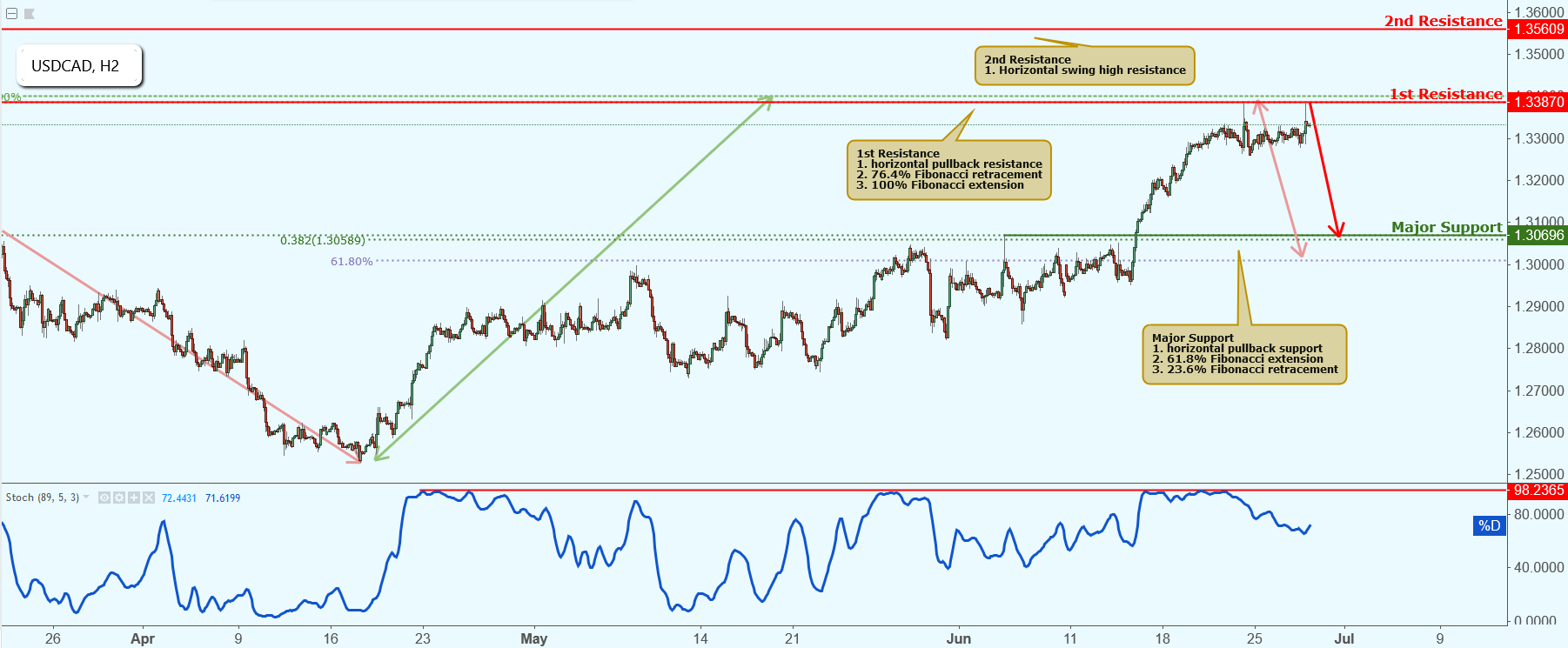Click the Jun label on time axis
Image resolution: width=1568 pixels, height=648 pixels.
(x=958, y=638)
